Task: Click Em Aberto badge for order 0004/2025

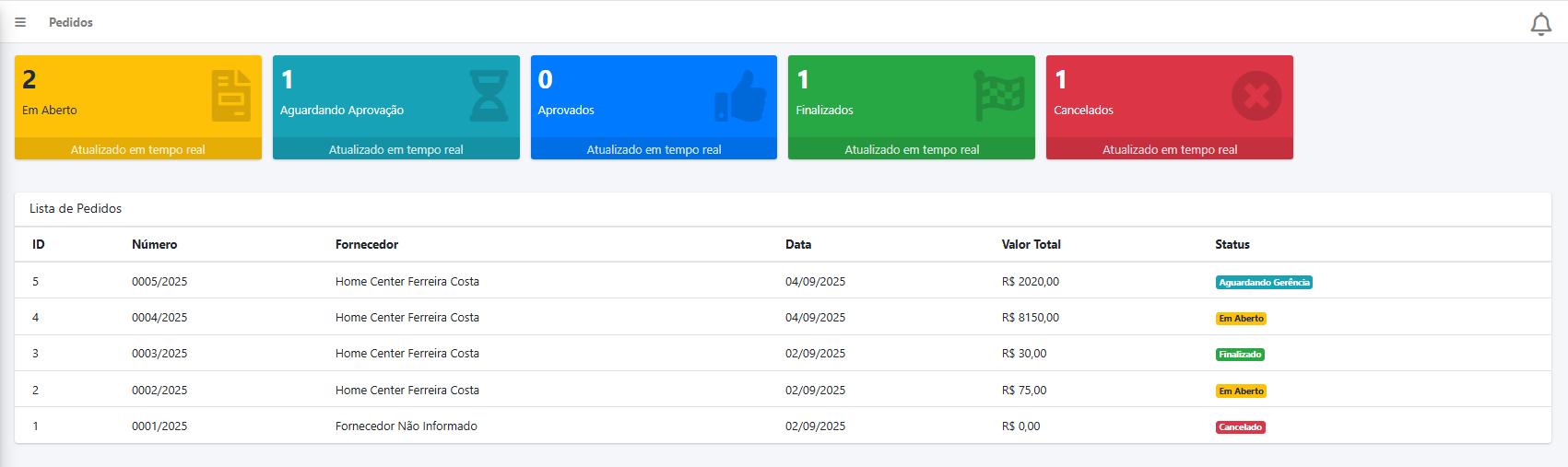Action: 1241,319
